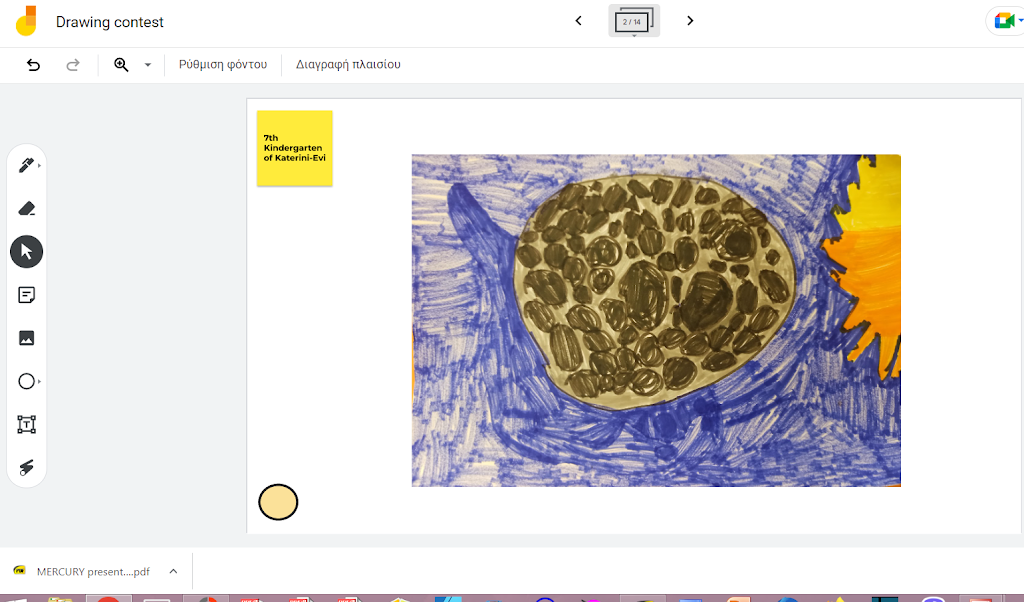The width and height of the screenshot is (1024, 602).
Task: Activate the Select arrow tool
Action: 27,252
